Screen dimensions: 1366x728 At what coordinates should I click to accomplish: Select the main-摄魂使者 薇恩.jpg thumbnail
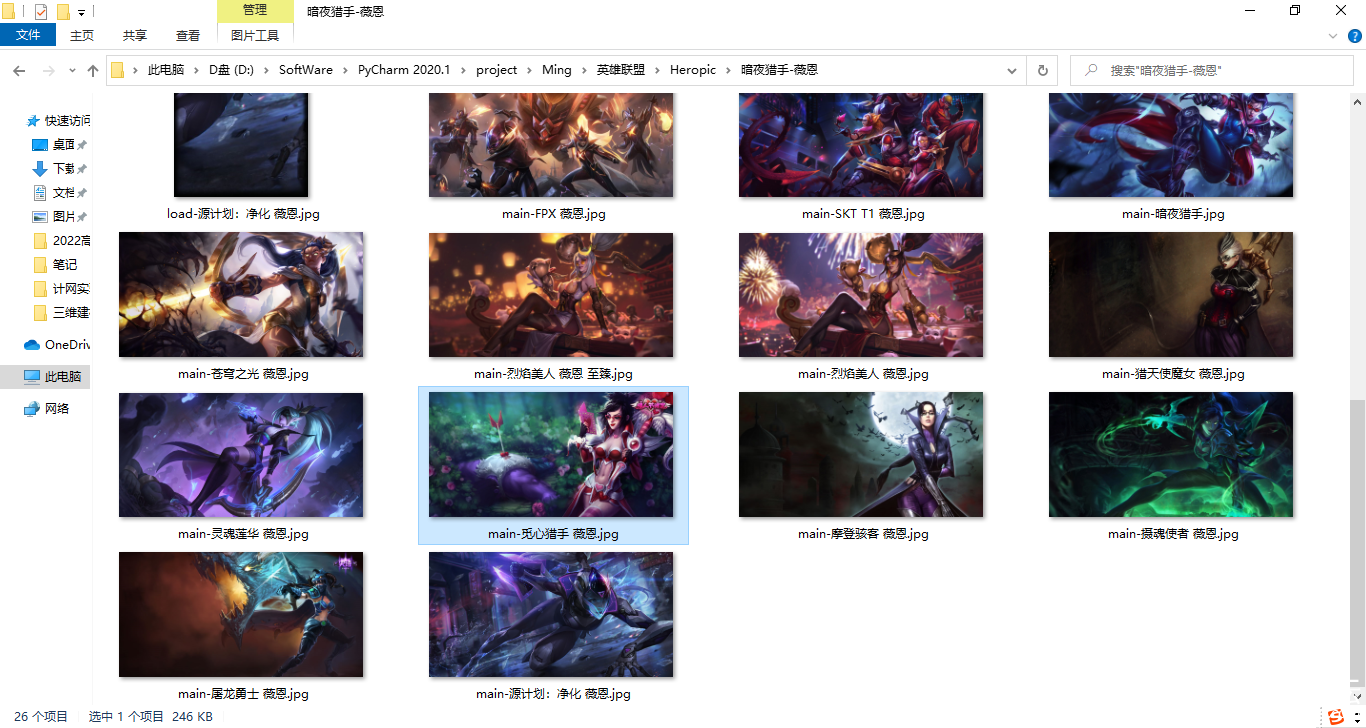(x=1171, y=455)
